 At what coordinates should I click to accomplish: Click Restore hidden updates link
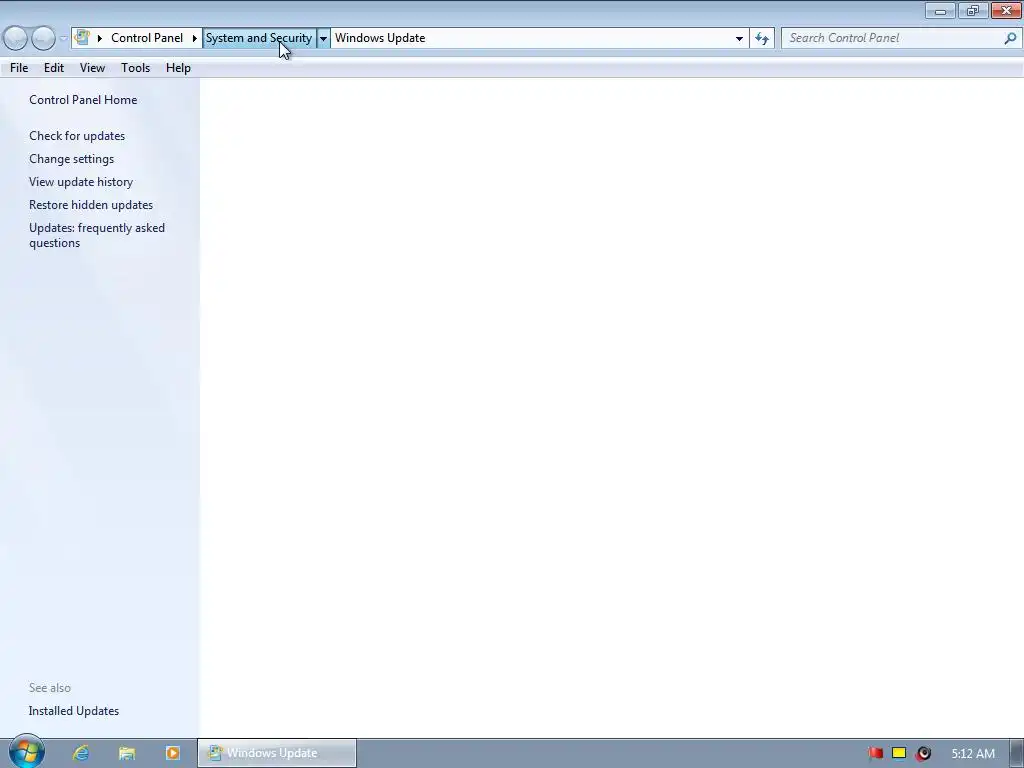coord(91,204)
